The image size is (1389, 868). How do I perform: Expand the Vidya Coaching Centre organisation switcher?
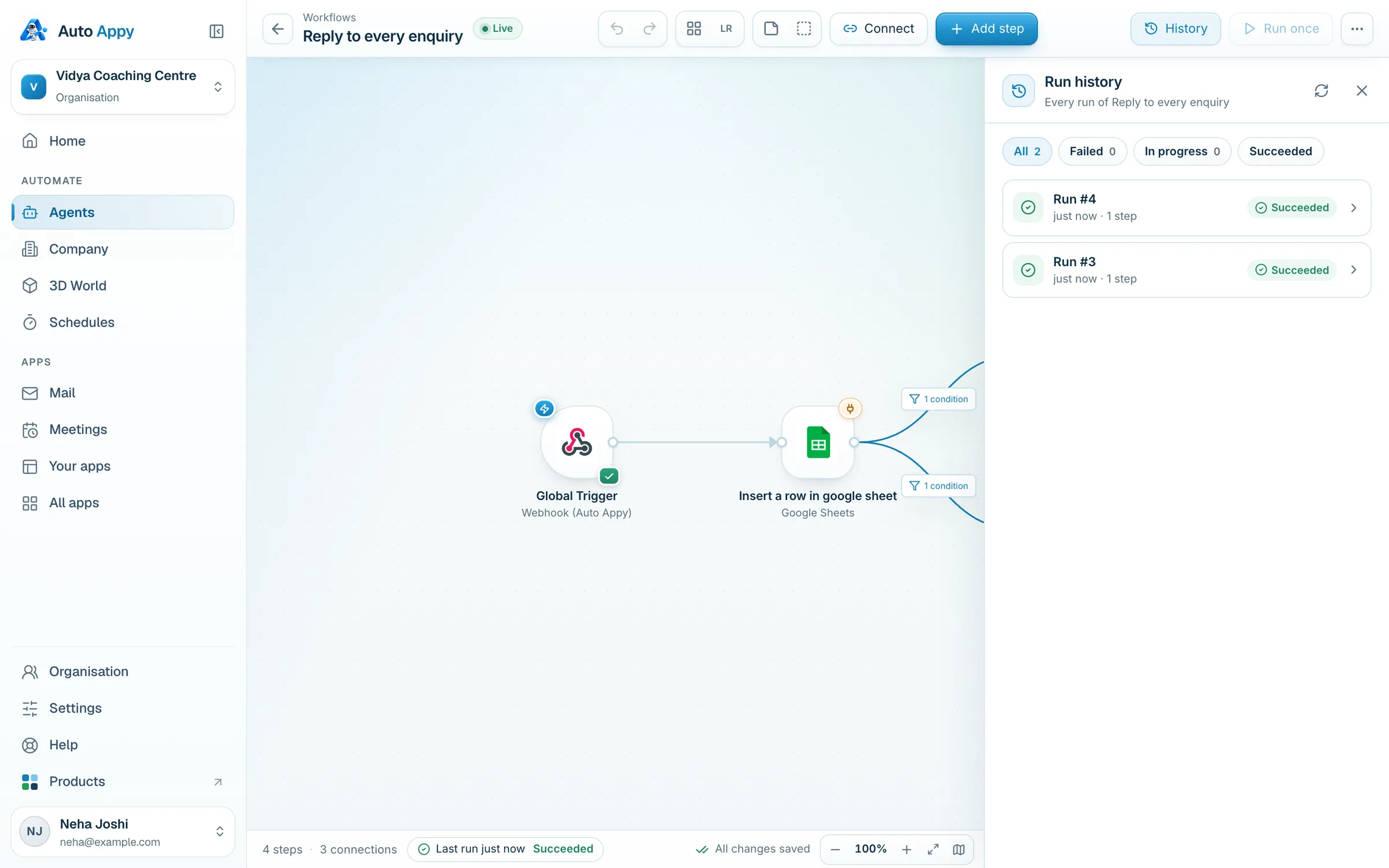(x=123, y=86)
